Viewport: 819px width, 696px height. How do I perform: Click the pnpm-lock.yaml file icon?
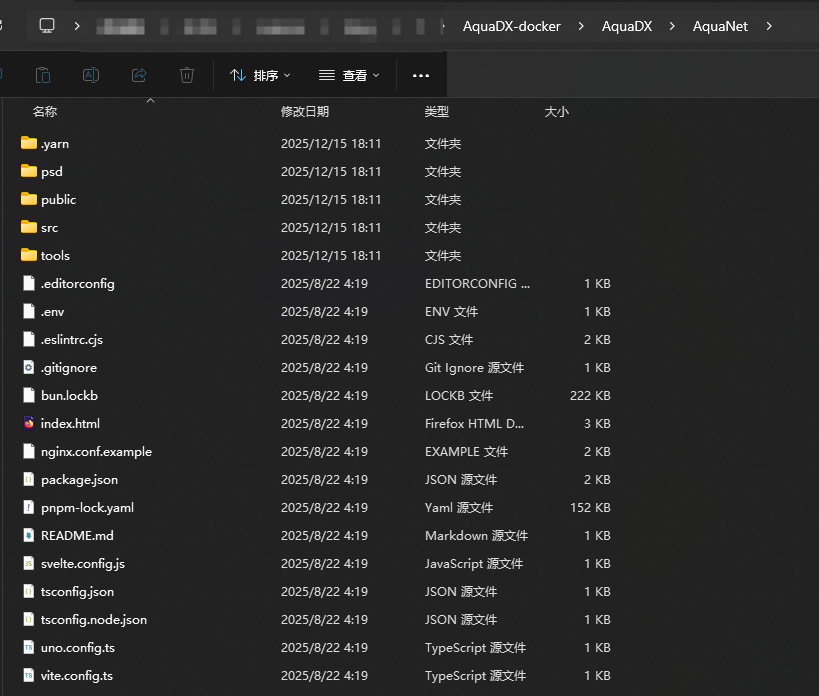[29, 507]
